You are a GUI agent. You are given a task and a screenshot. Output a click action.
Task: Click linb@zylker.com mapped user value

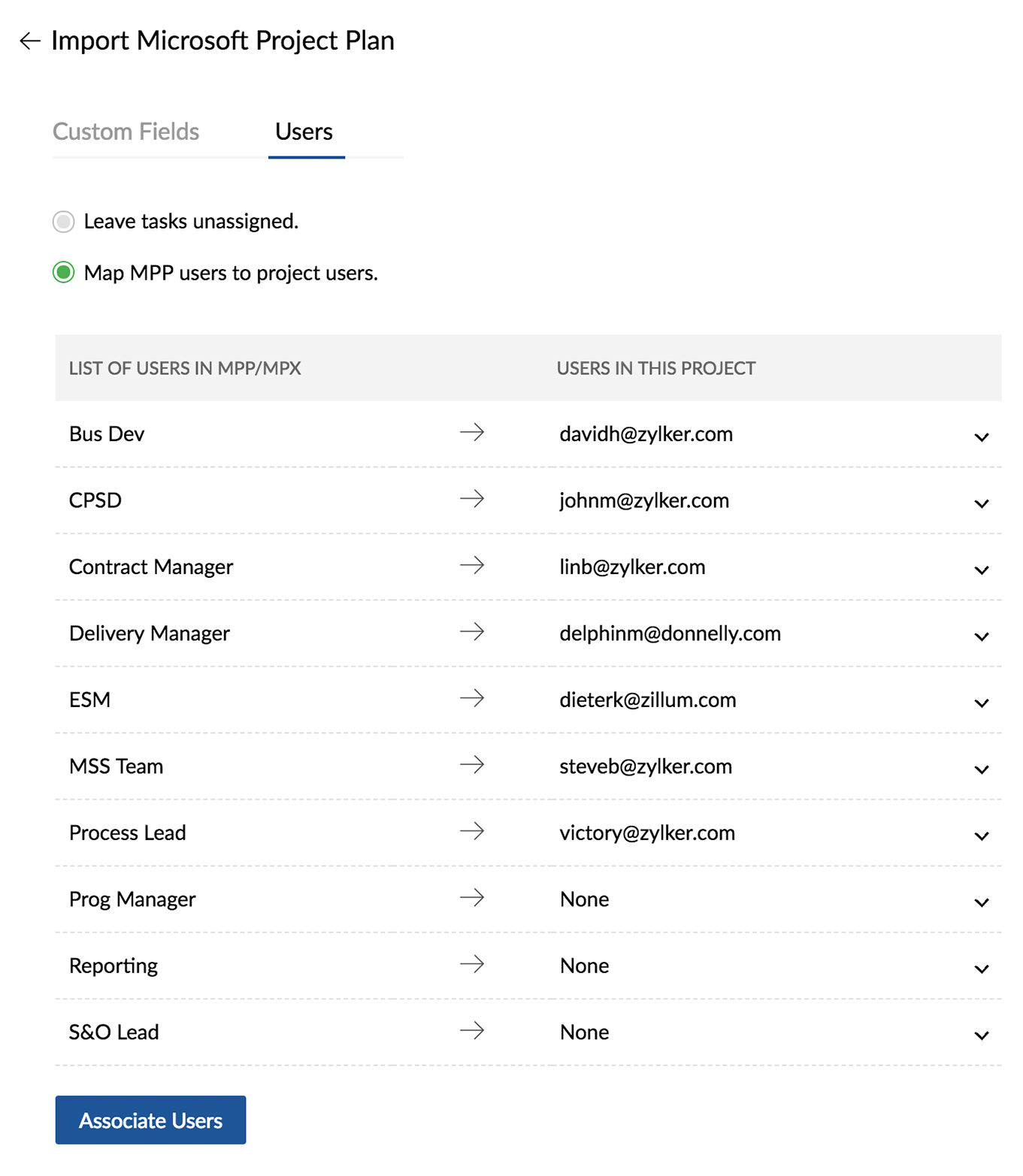point(632,567)
